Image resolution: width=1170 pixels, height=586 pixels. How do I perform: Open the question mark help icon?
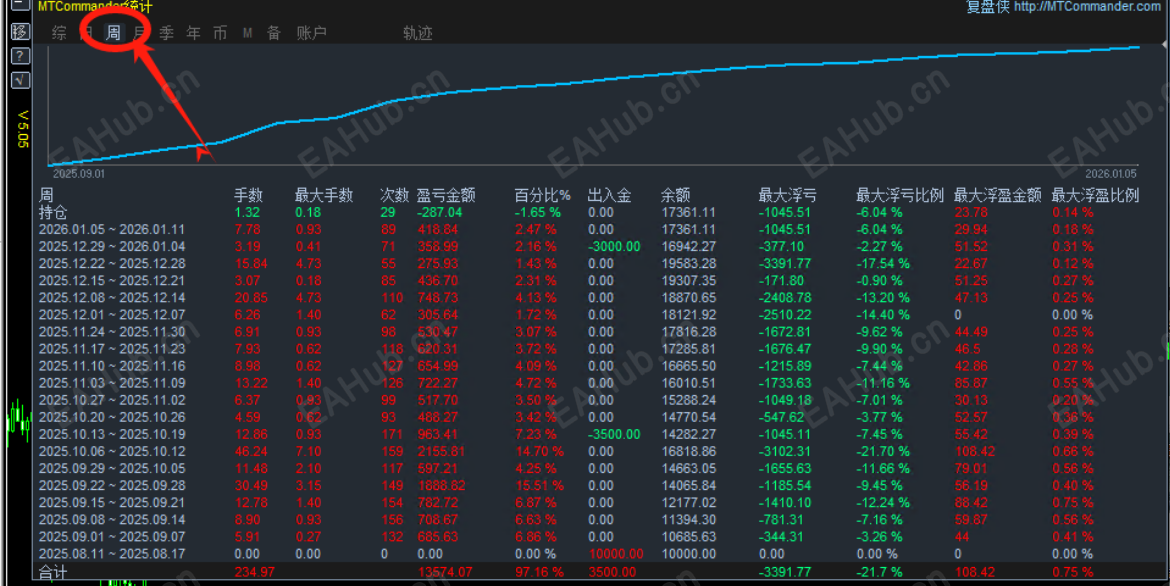20,56
